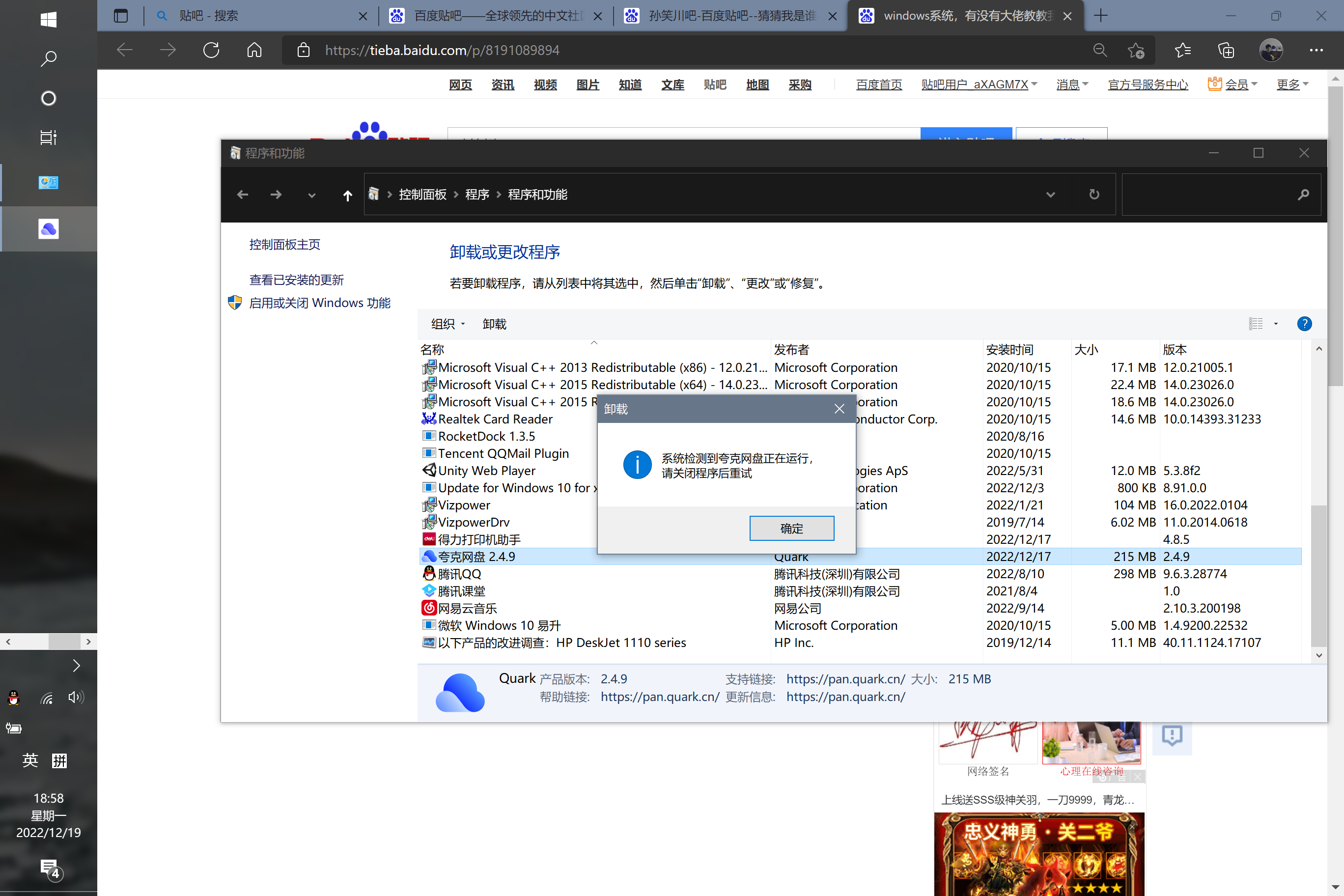Screen dimensions: 1344x896
Task: Open 百度首页 link
Action: click(x=879, y=84)
